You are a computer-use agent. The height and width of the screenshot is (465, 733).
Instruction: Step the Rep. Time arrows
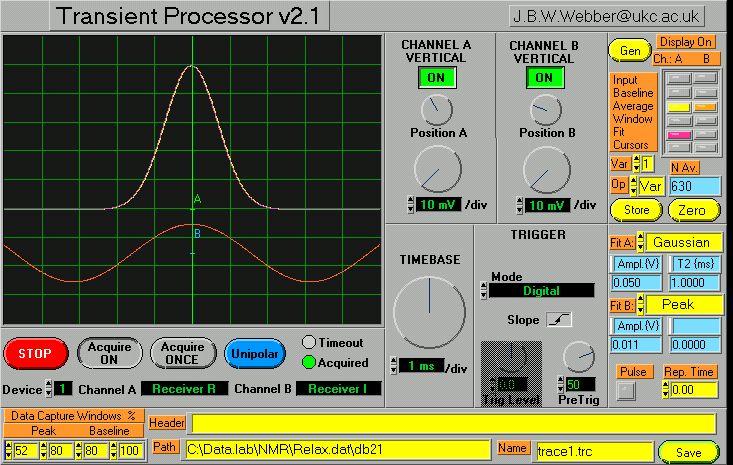click(x=666, y=390)
